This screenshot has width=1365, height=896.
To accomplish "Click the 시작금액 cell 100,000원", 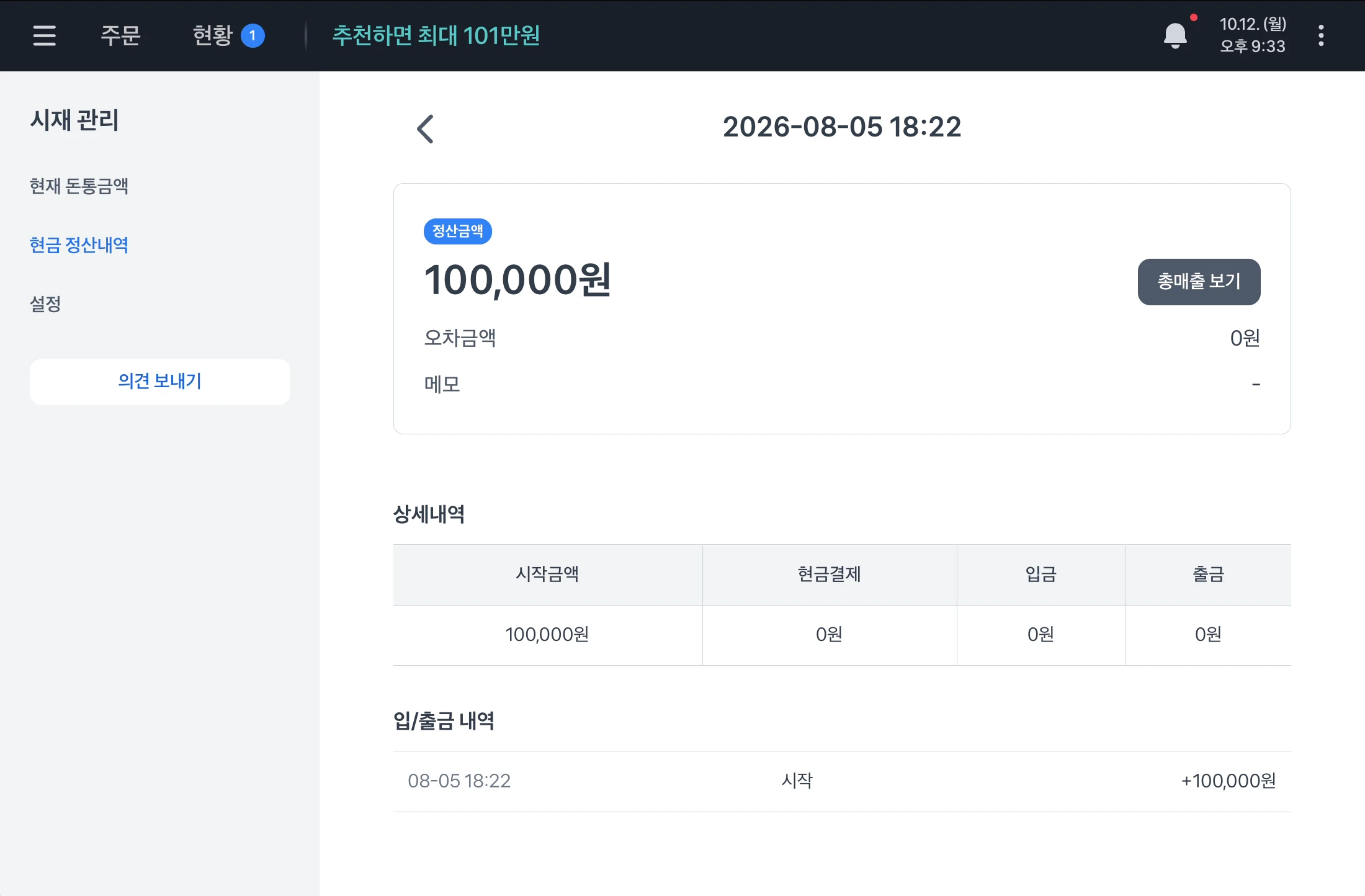I will coord(547,635).
